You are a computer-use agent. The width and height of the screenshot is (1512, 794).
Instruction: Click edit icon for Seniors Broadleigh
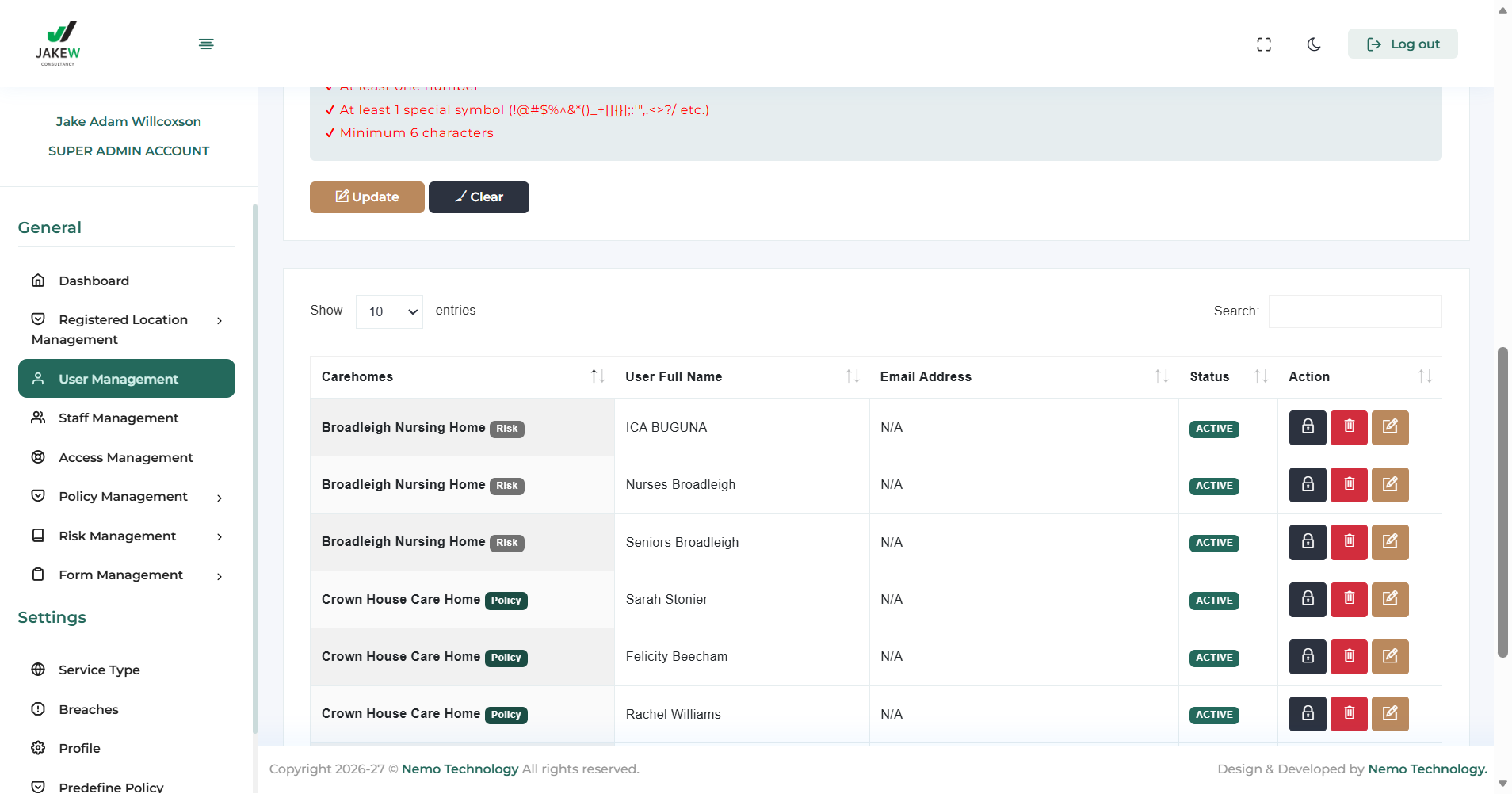click(x=1389, y=542)
